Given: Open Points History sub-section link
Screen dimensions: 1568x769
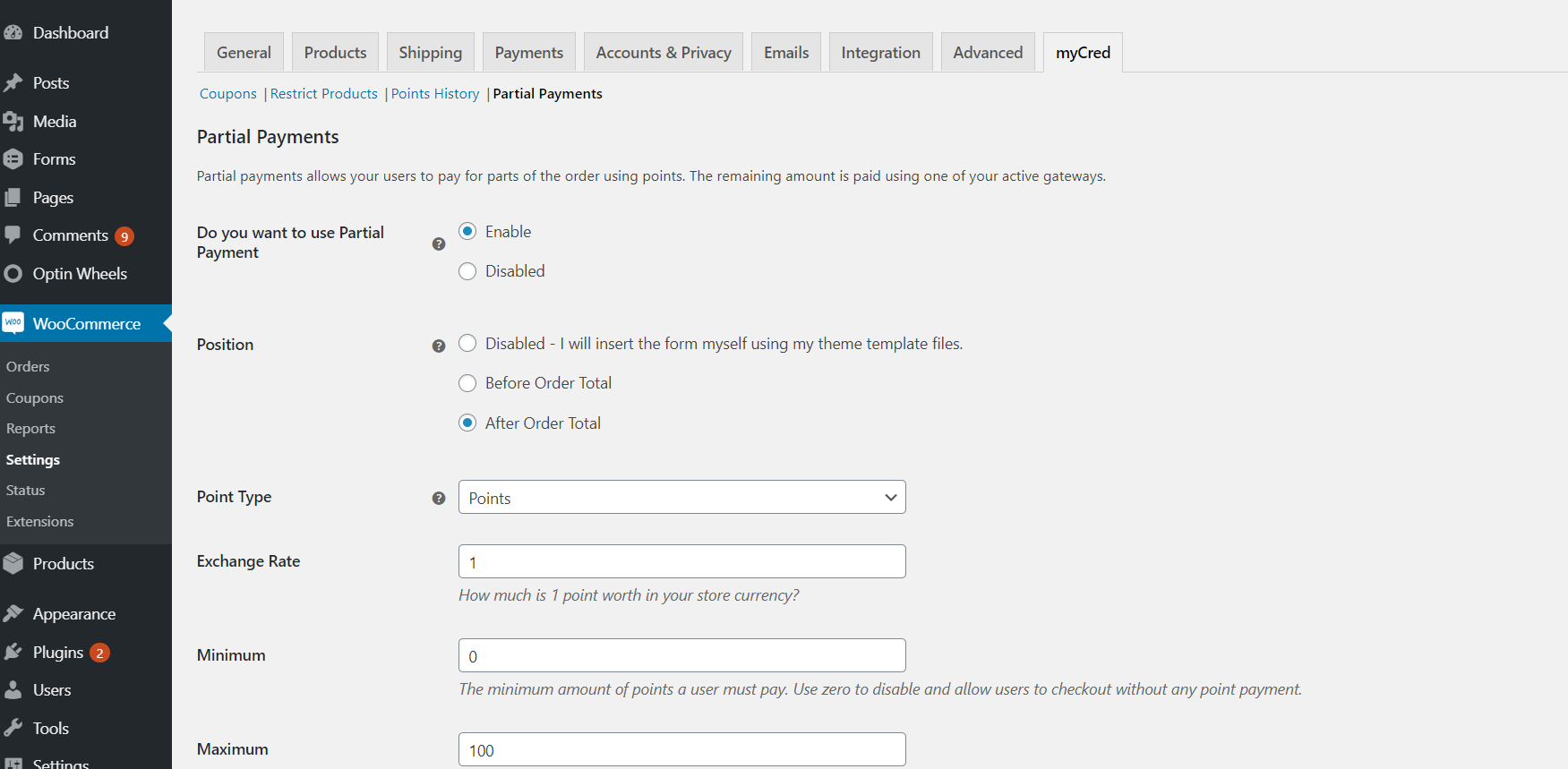Looking at the screenshot, I should pyautogui.click(x=435, y=94).
